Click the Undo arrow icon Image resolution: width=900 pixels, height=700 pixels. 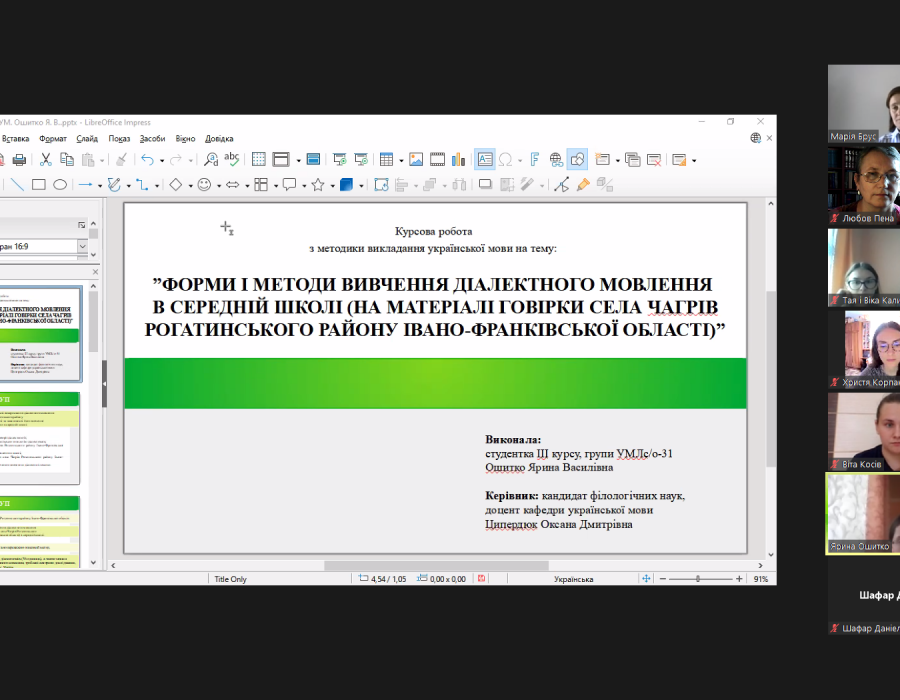tap(147, 159)
